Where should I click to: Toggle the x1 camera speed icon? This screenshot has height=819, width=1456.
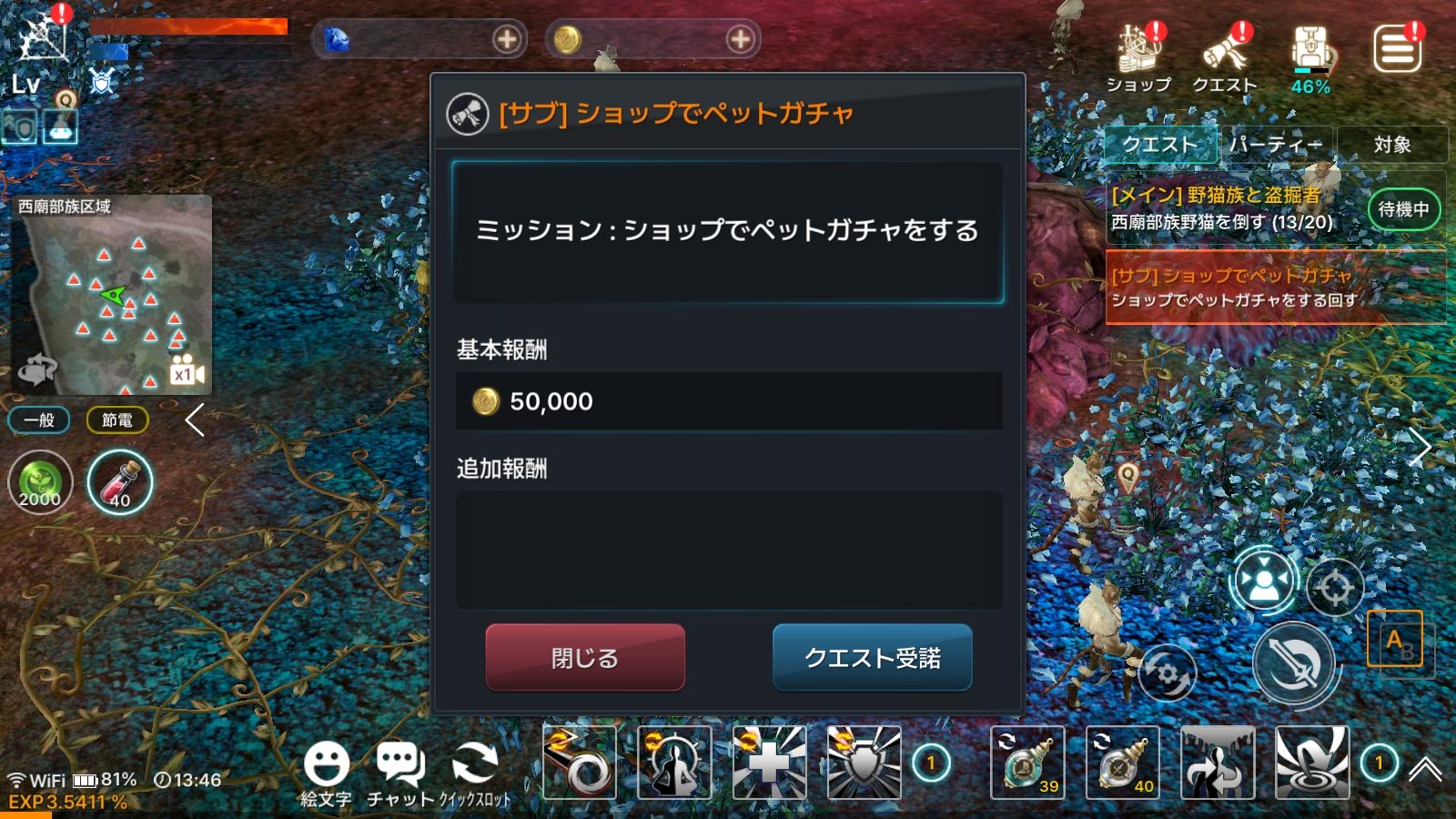coord(187,371)
